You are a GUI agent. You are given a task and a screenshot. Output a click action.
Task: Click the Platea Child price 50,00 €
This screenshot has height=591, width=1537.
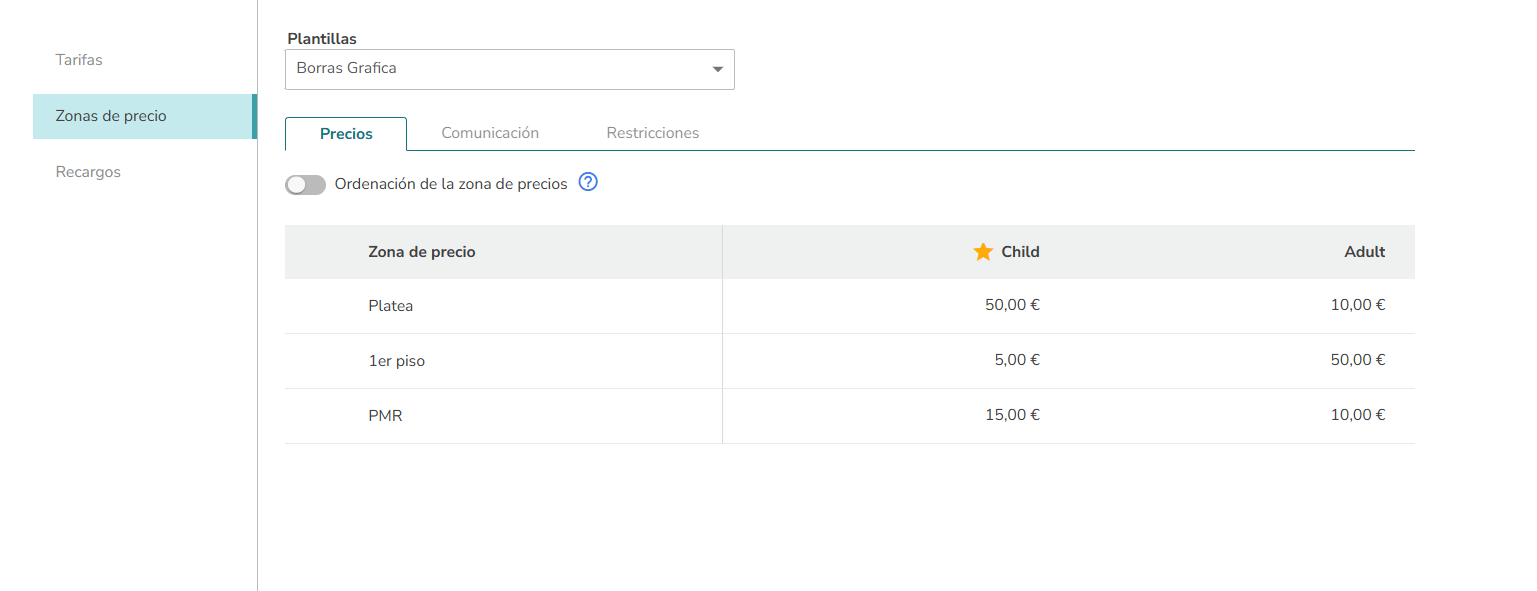coord(1012,306)
